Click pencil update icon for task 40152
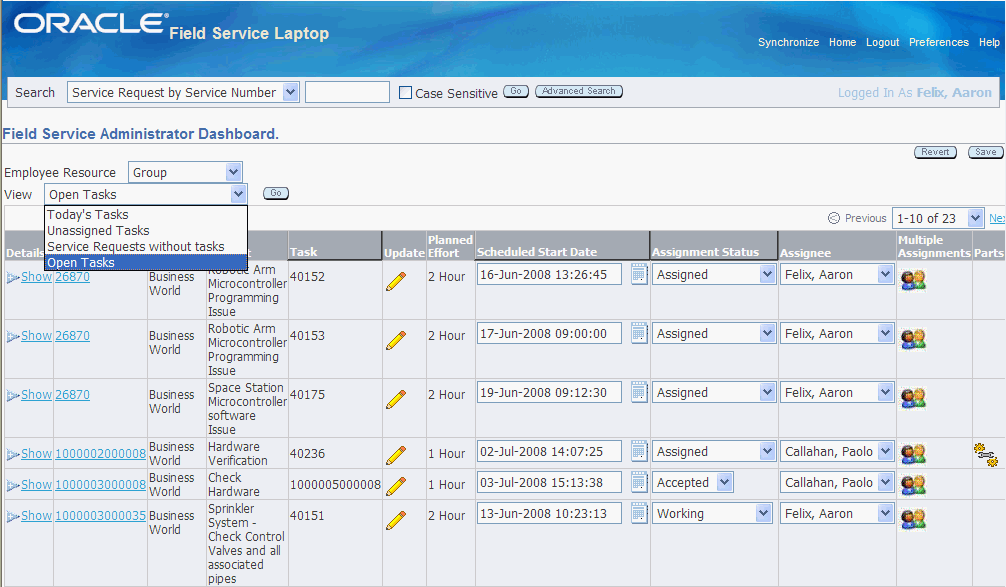 (x=396, y=281)
